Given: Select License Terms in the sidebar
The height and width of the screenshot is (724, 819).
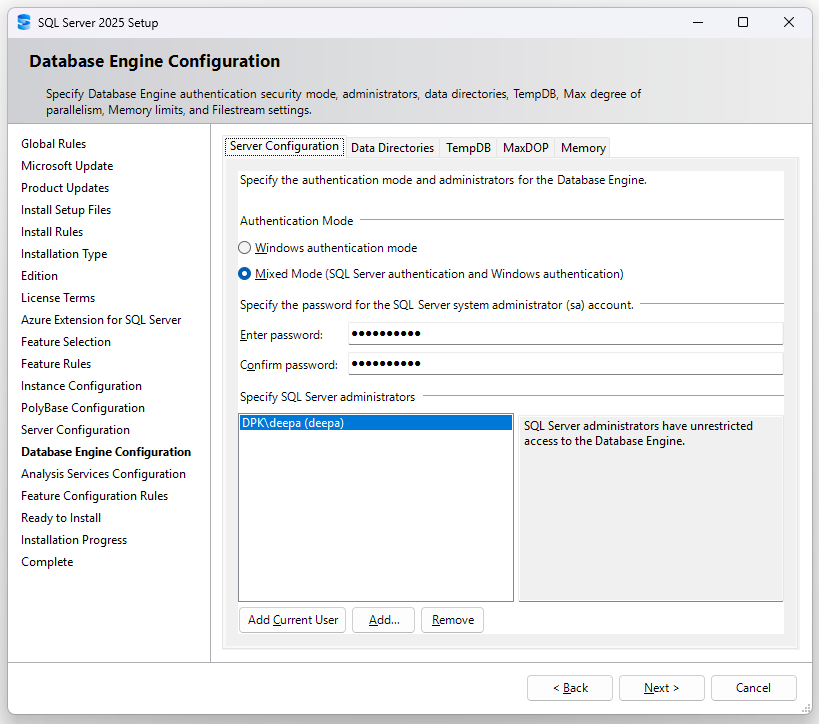Looking at the screenshot, I should (x=58, y=297).
